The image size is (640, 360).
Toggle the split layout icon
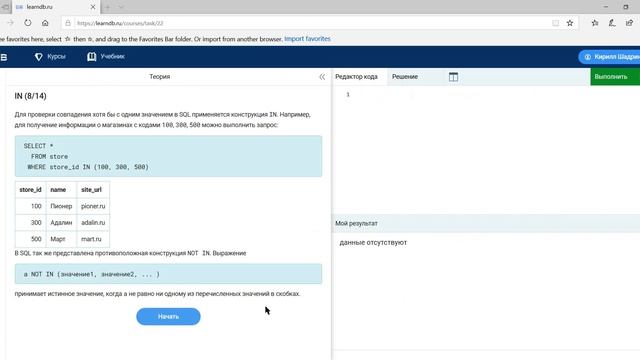[x=453, y=77]
